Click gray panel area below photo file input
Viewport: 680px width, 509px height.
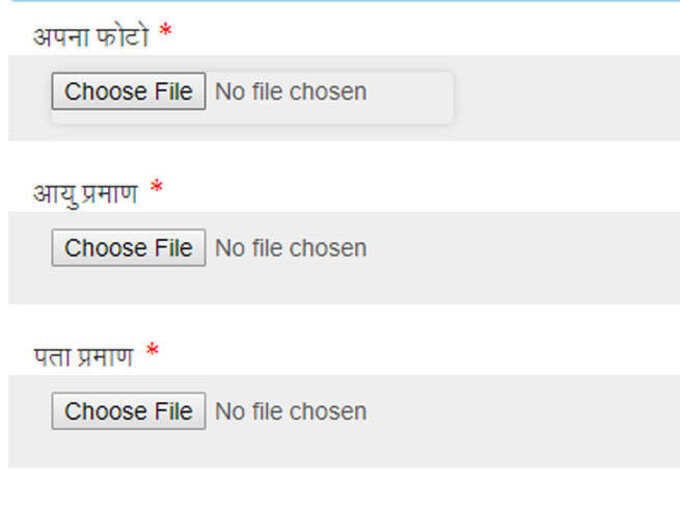(x=344, y=133)
